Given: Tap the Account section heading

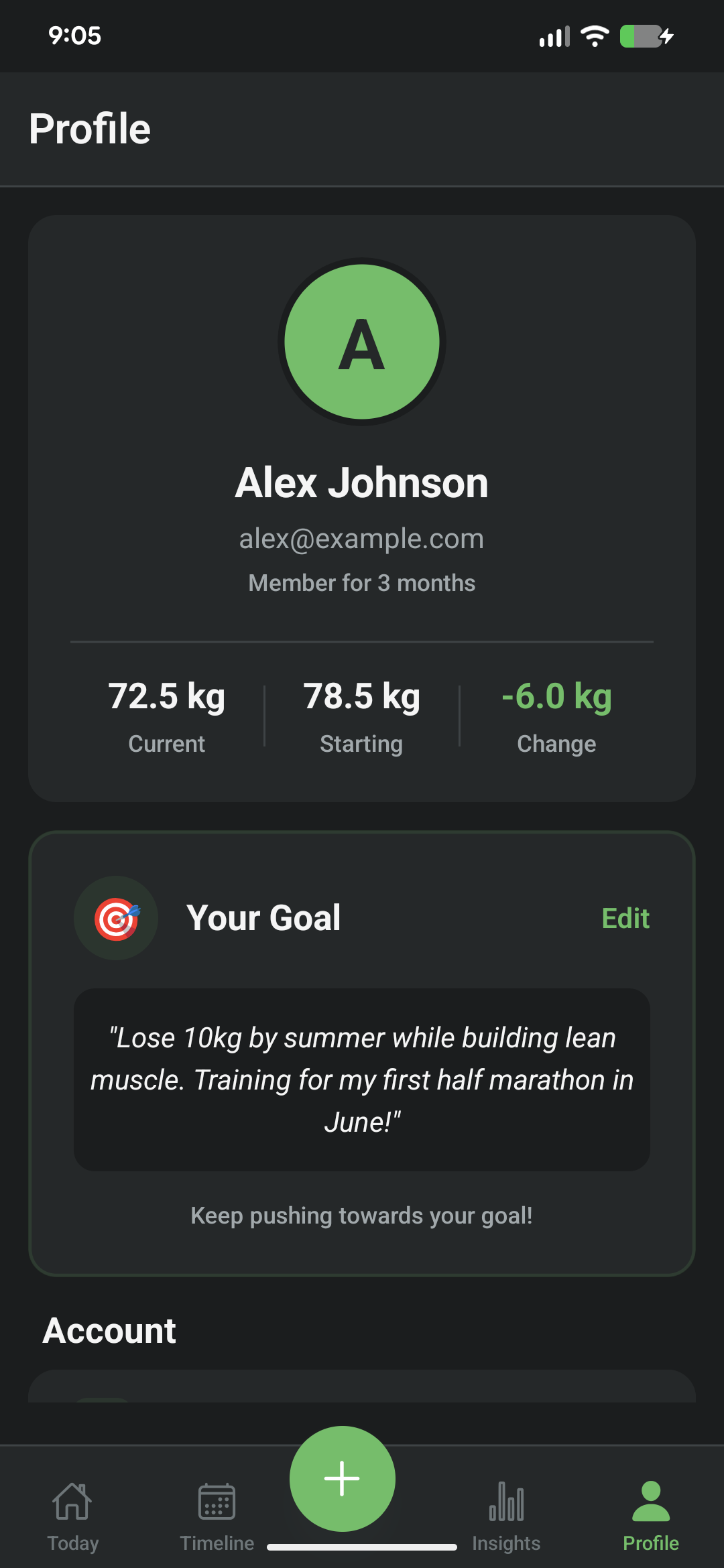Looking at the screenshot, I should point(109,1331).
